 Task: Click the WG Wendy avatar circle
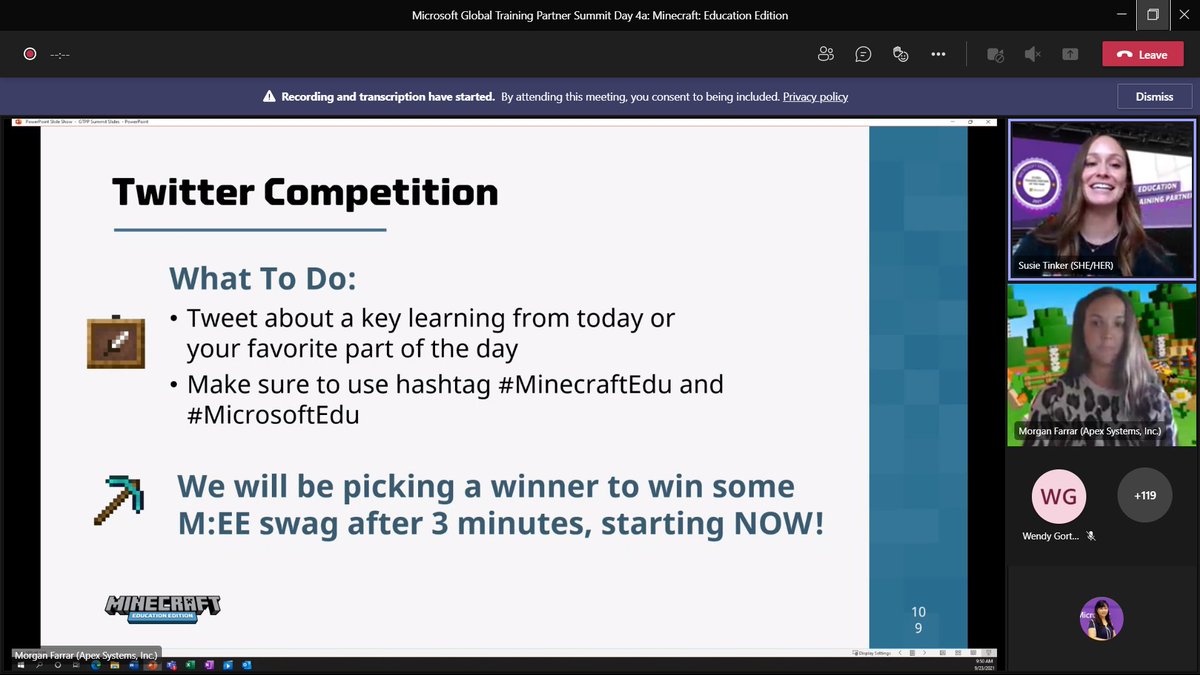[1059, 494]
